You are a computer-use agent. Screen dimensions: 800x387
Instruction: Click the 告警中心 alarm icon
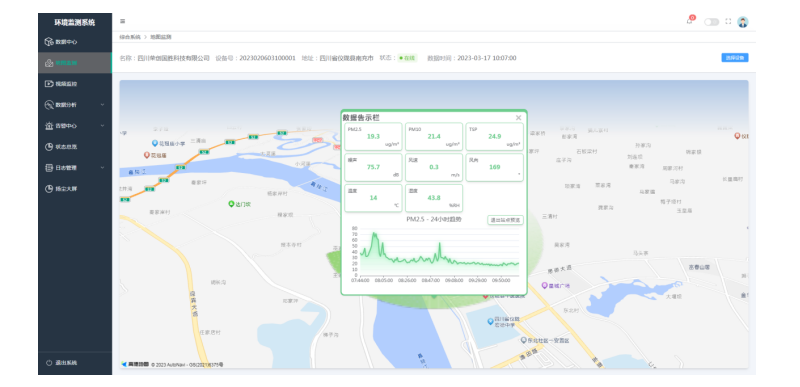pyautogui.click(x=49, y=125)
